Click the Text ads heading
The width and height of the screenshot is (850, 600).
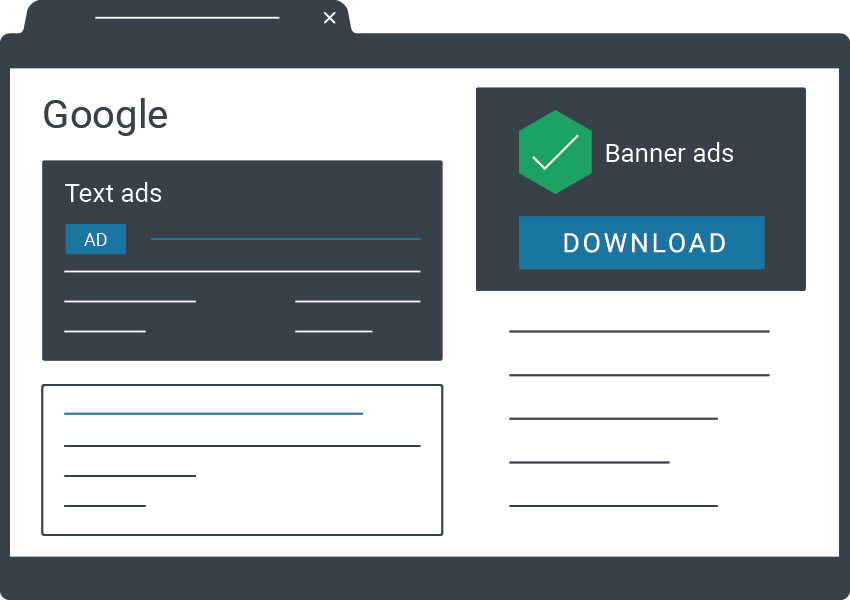tap(113, 193)
